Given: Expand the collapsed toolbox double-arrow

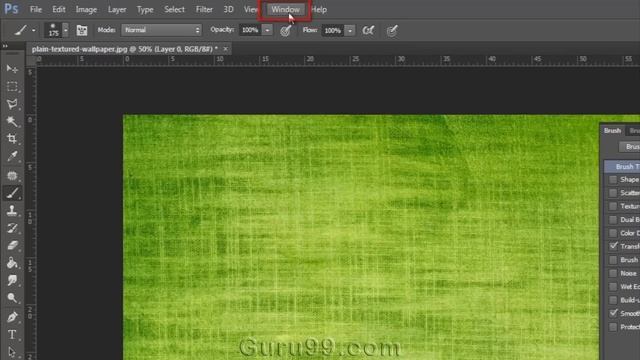Looking at the screenshot, I should [5, 46].
